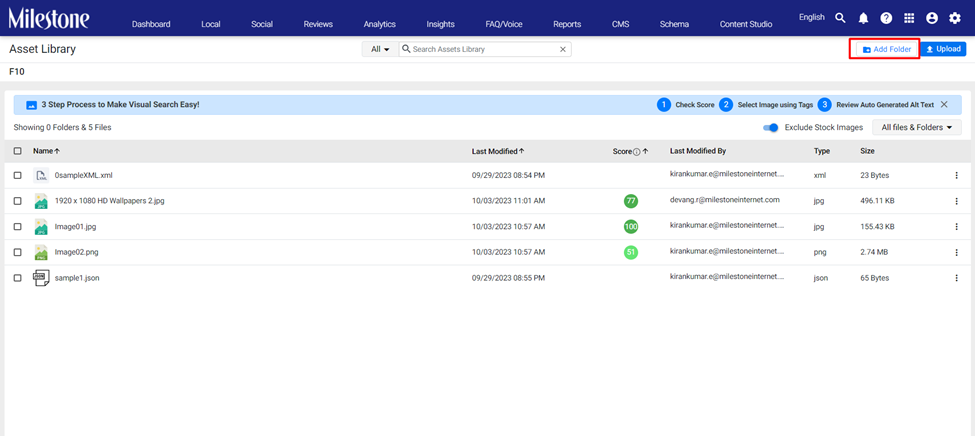Open the search icon in top navigation
This screenshot has width=975, height=436.
point(840,18)
